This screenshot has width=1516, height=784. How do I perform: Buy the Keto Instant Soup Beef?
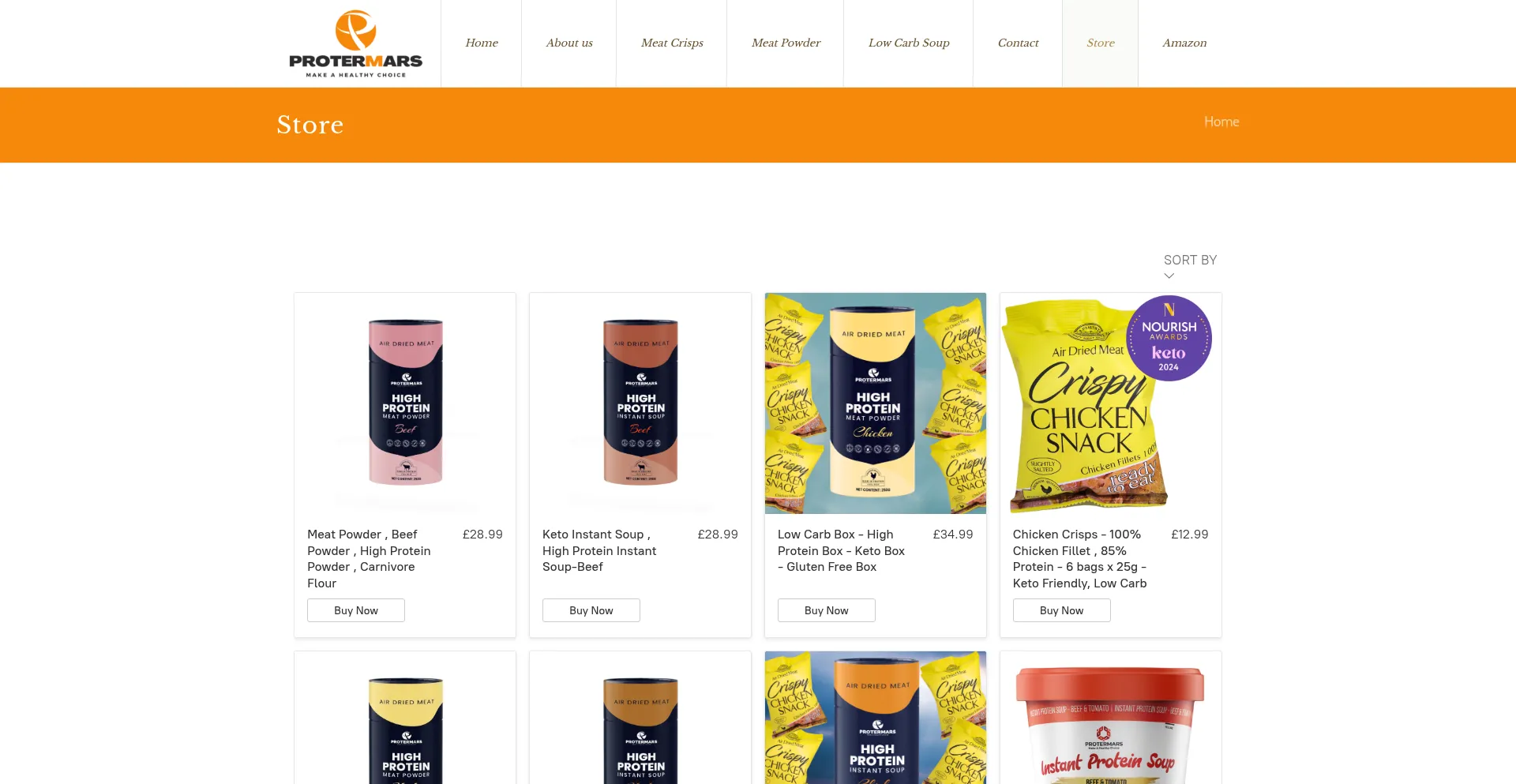[x=591, y=610]
